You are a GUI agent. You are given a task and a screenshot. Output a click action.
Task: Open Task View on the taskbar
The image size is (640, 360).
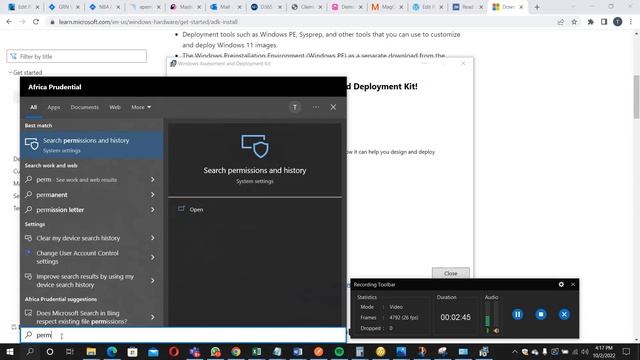[x=70, y=351]
